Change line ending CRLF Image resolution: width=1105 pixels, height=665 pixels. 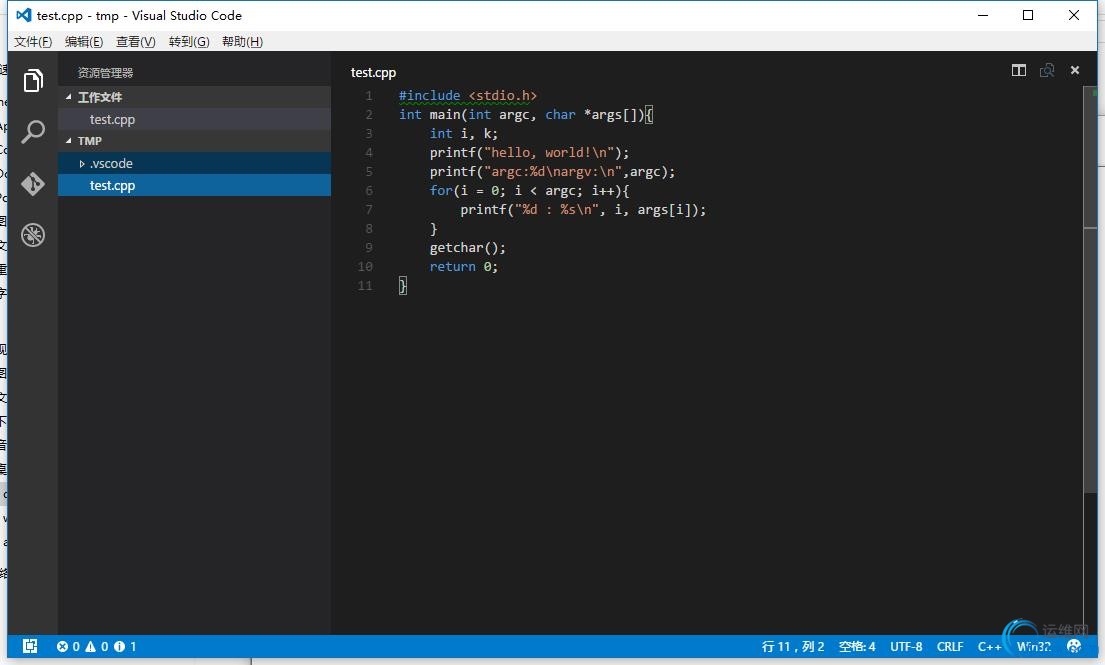(x=950, y=646)
